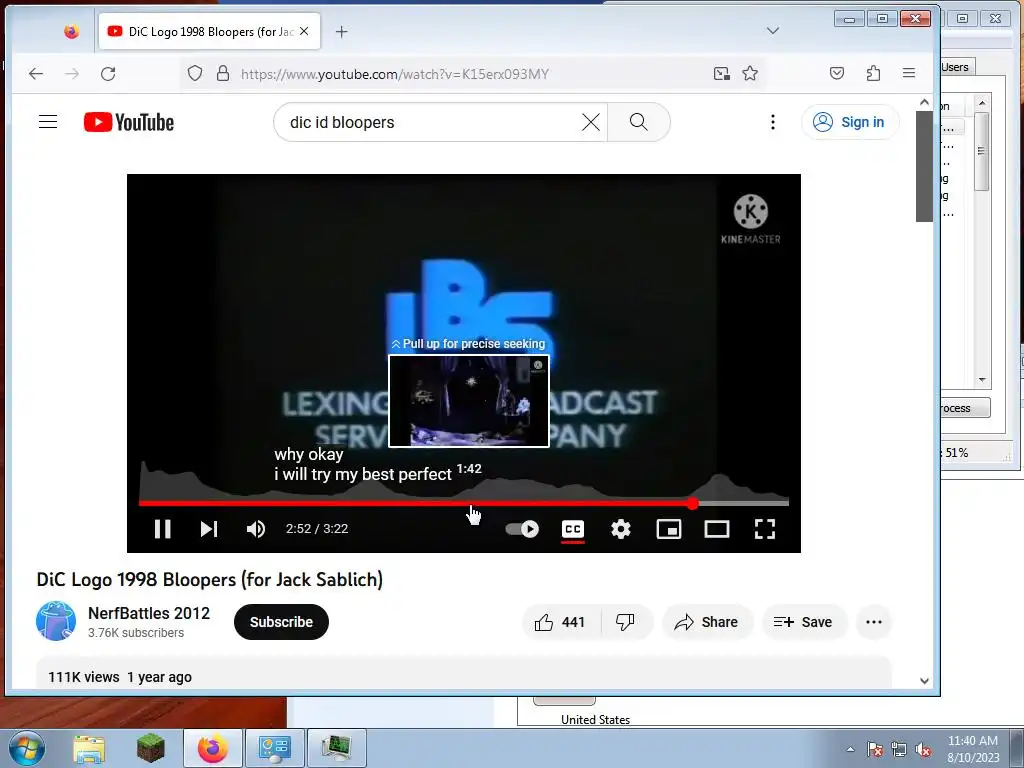Click the Firefox taskbar button
The width and height of the screenshot is (1024, 768).
point(212,748)
